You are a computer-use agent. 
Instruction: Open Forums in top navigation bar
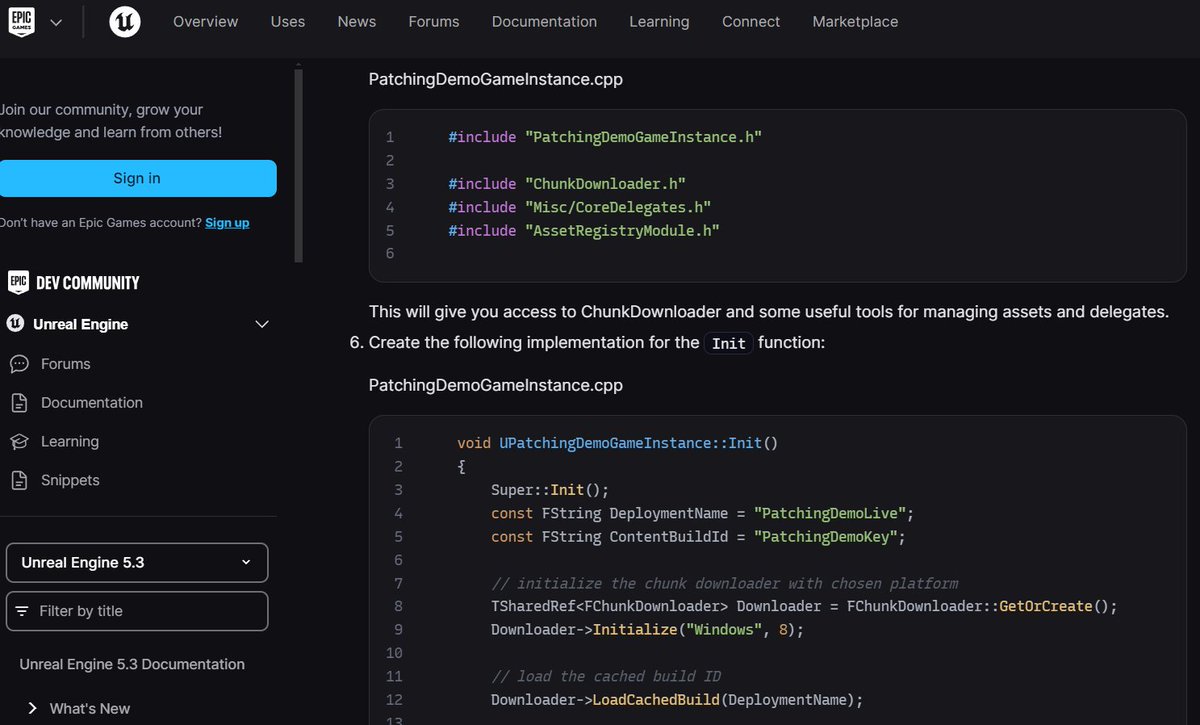pyautogui.click(x=434, y=22)
